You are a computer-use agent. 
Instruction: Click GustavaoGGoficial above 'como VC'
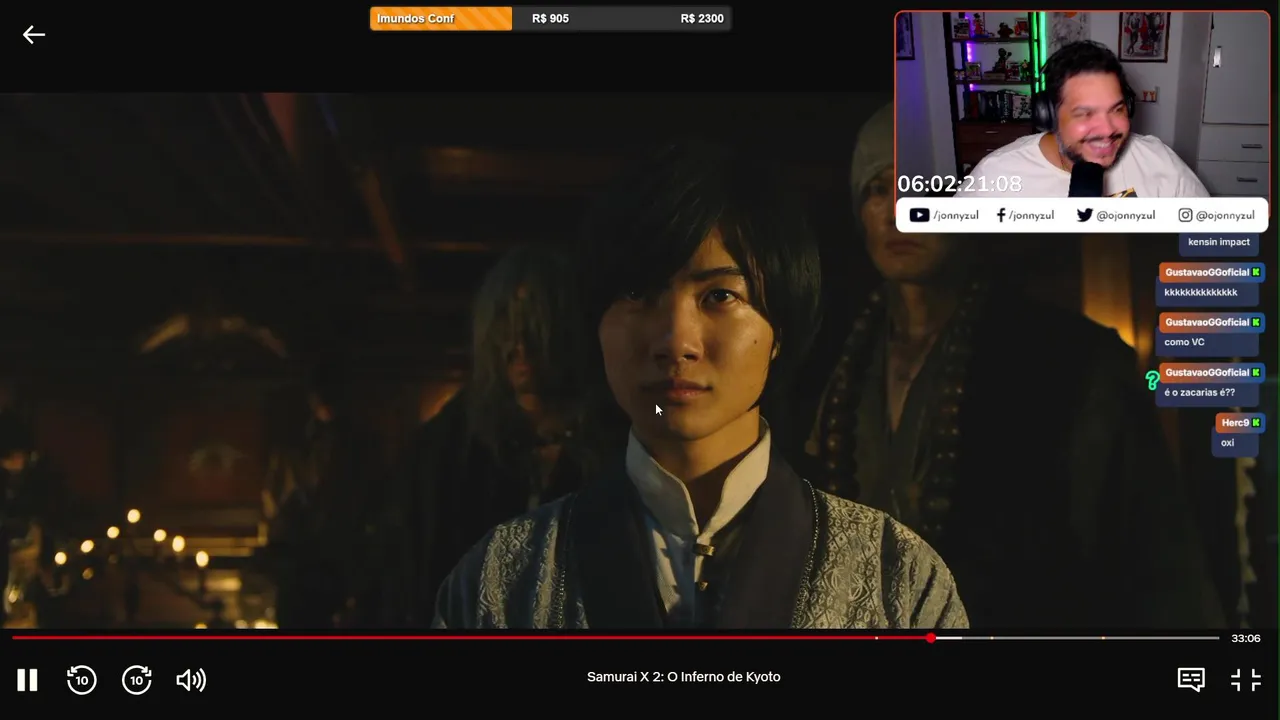1207,322
